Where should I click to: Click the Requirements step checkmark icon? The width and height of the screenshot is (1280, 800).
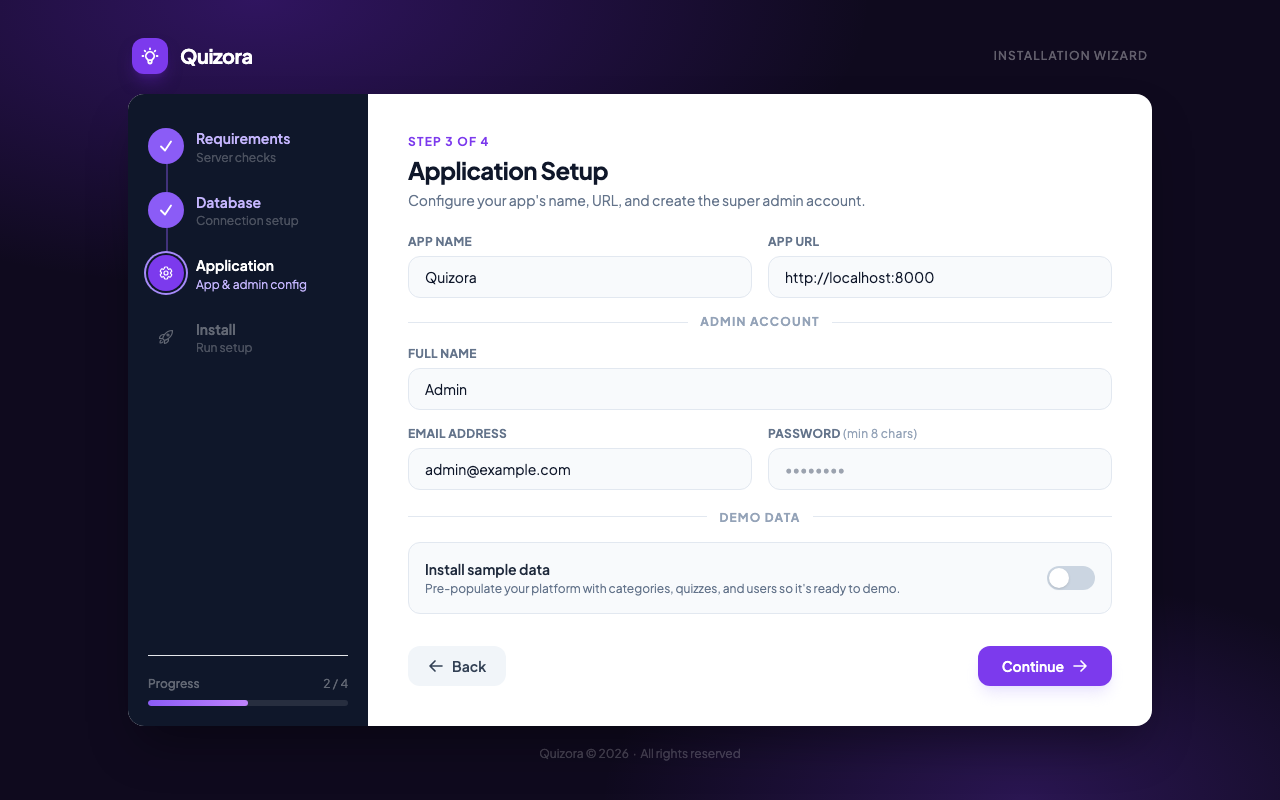click(x=166, y=146)
